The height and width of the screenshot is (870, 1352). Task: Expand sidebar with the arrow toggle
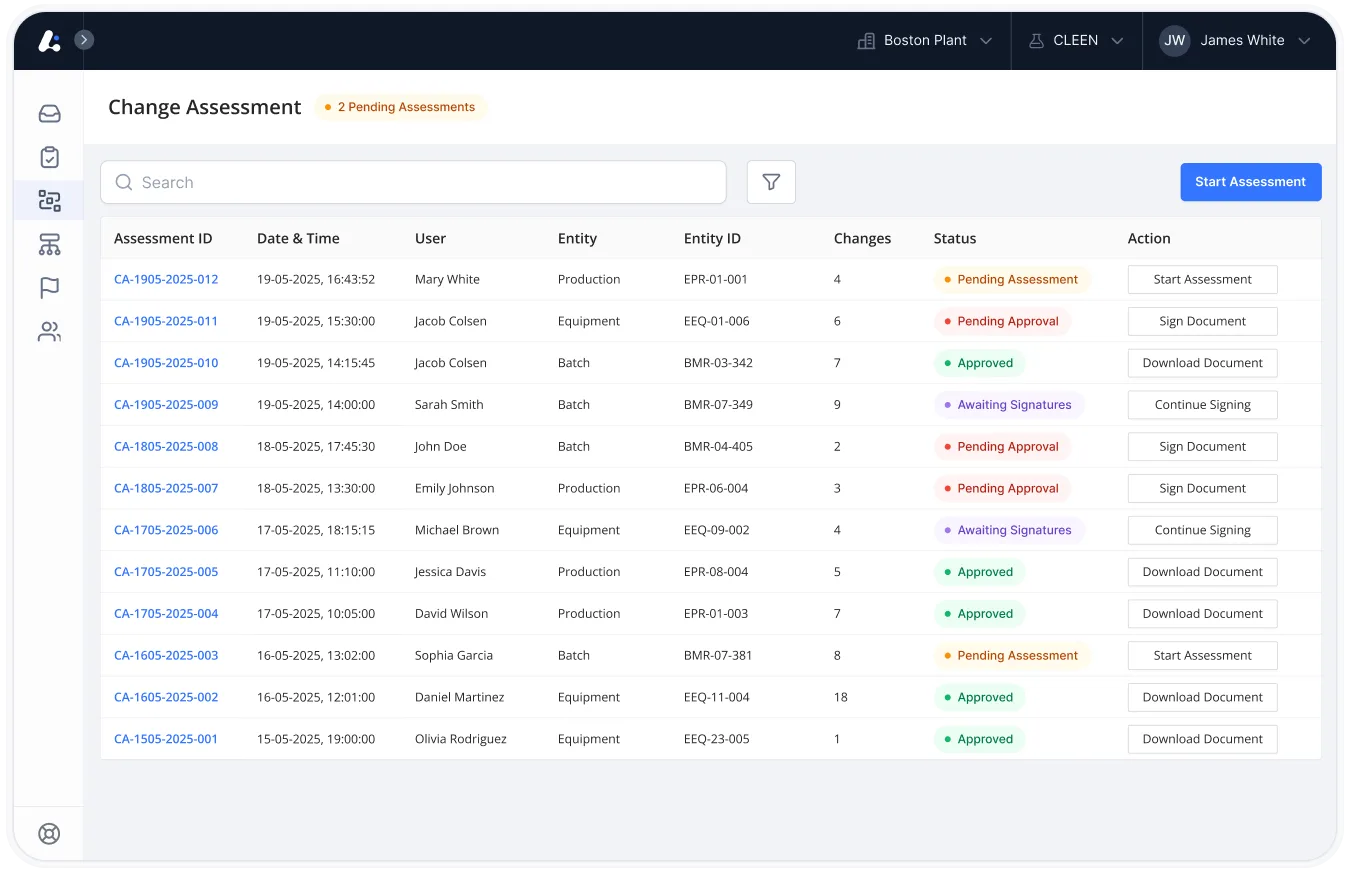point(85,40)
